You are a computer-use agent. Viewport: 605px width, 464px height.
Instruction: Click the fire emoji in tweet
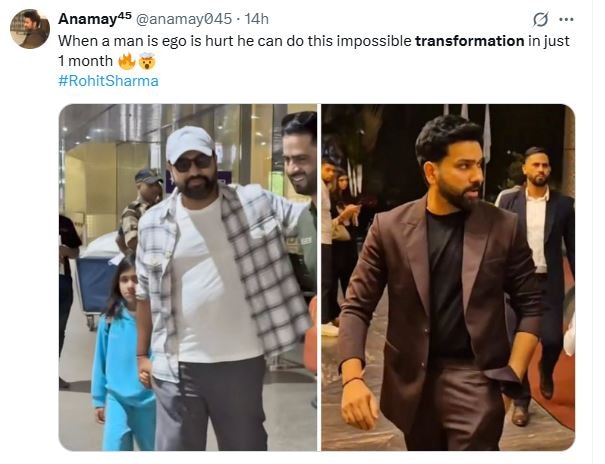click(127, 61)
